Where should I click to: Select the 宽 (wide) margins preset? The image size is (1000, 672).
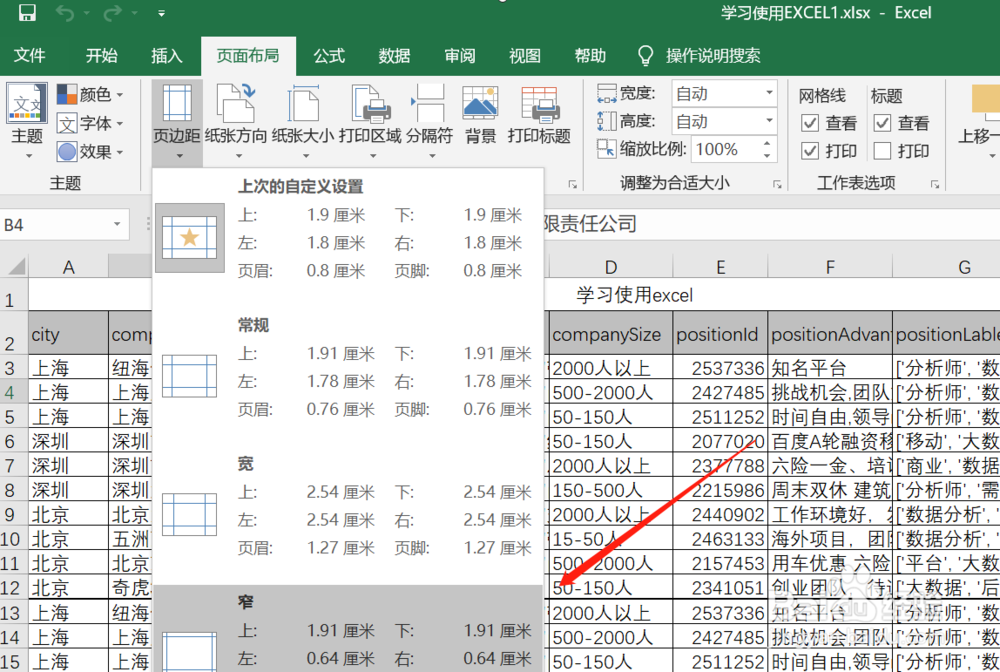tap(350, 505)
